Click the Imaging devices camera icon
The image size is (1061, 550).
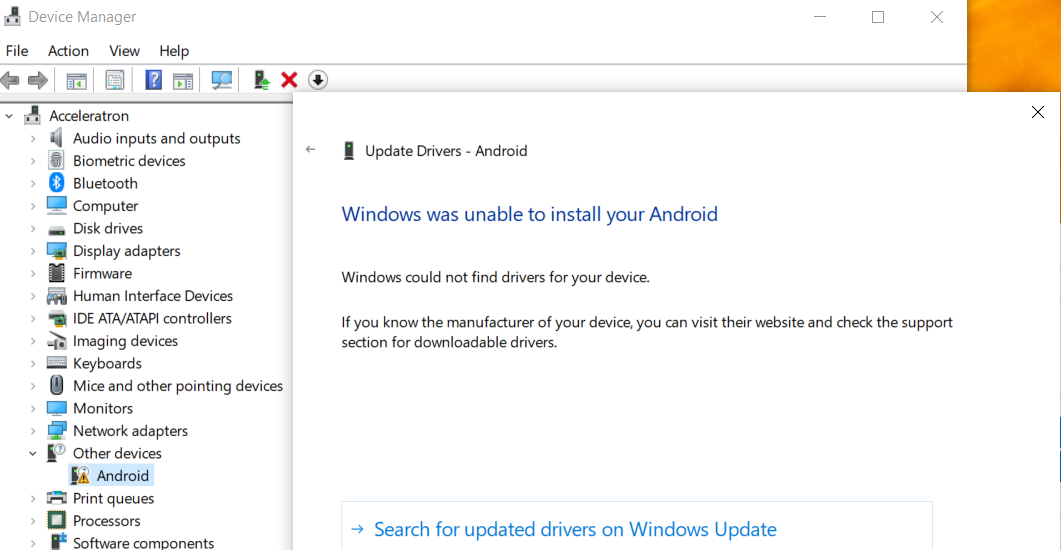coord(57,341)
